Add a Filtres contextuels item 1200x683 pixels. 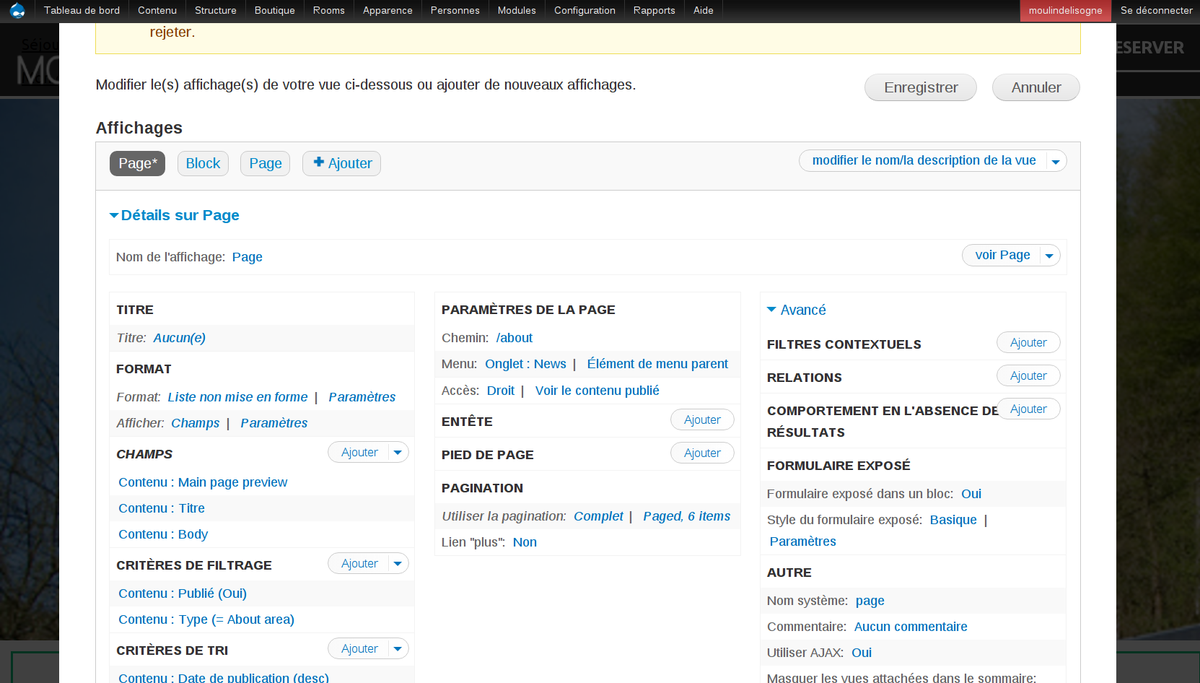(x=1028, y=343)
